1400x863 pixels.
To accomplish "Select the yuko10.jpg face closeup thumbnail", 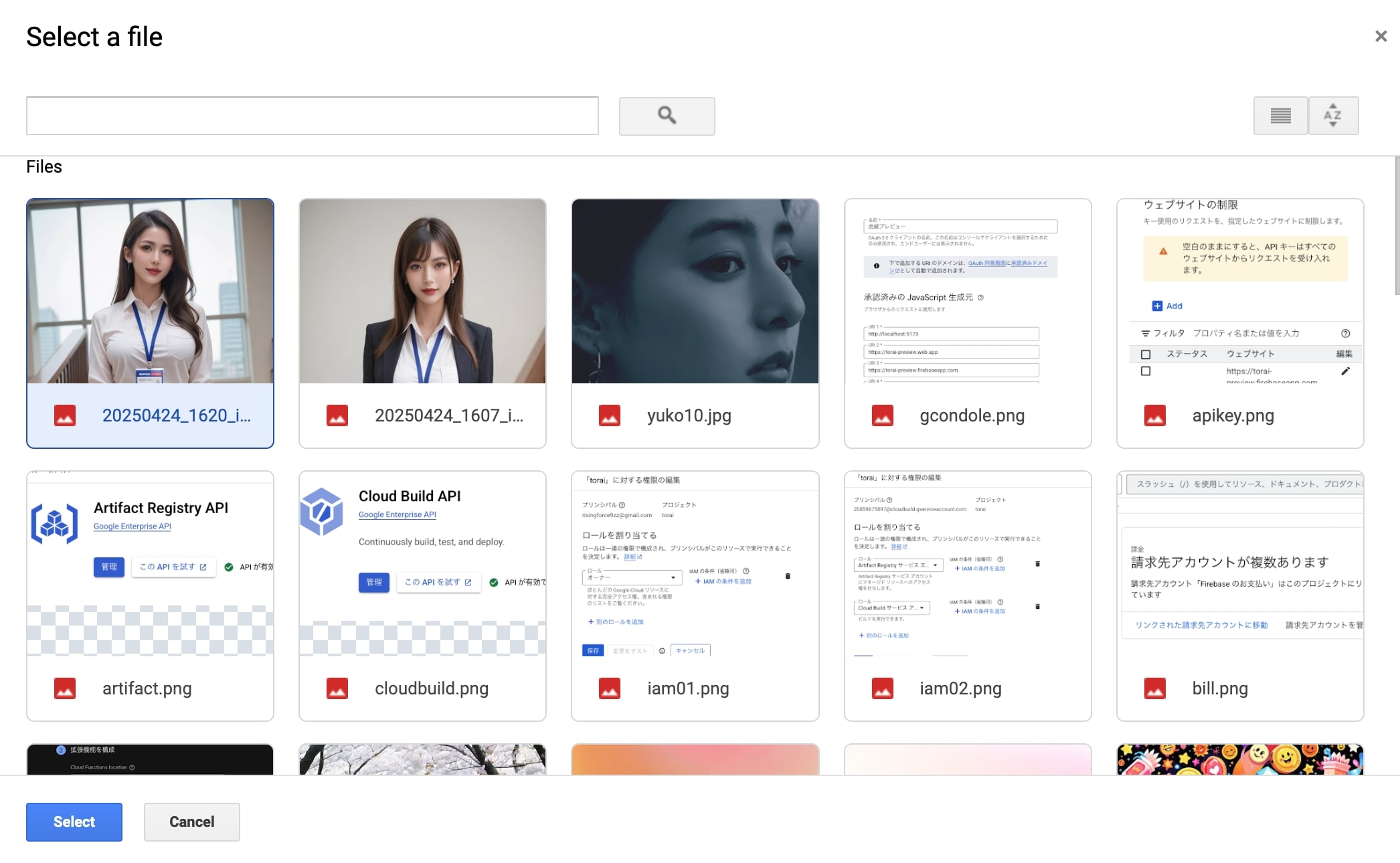I will coord(695,291).
